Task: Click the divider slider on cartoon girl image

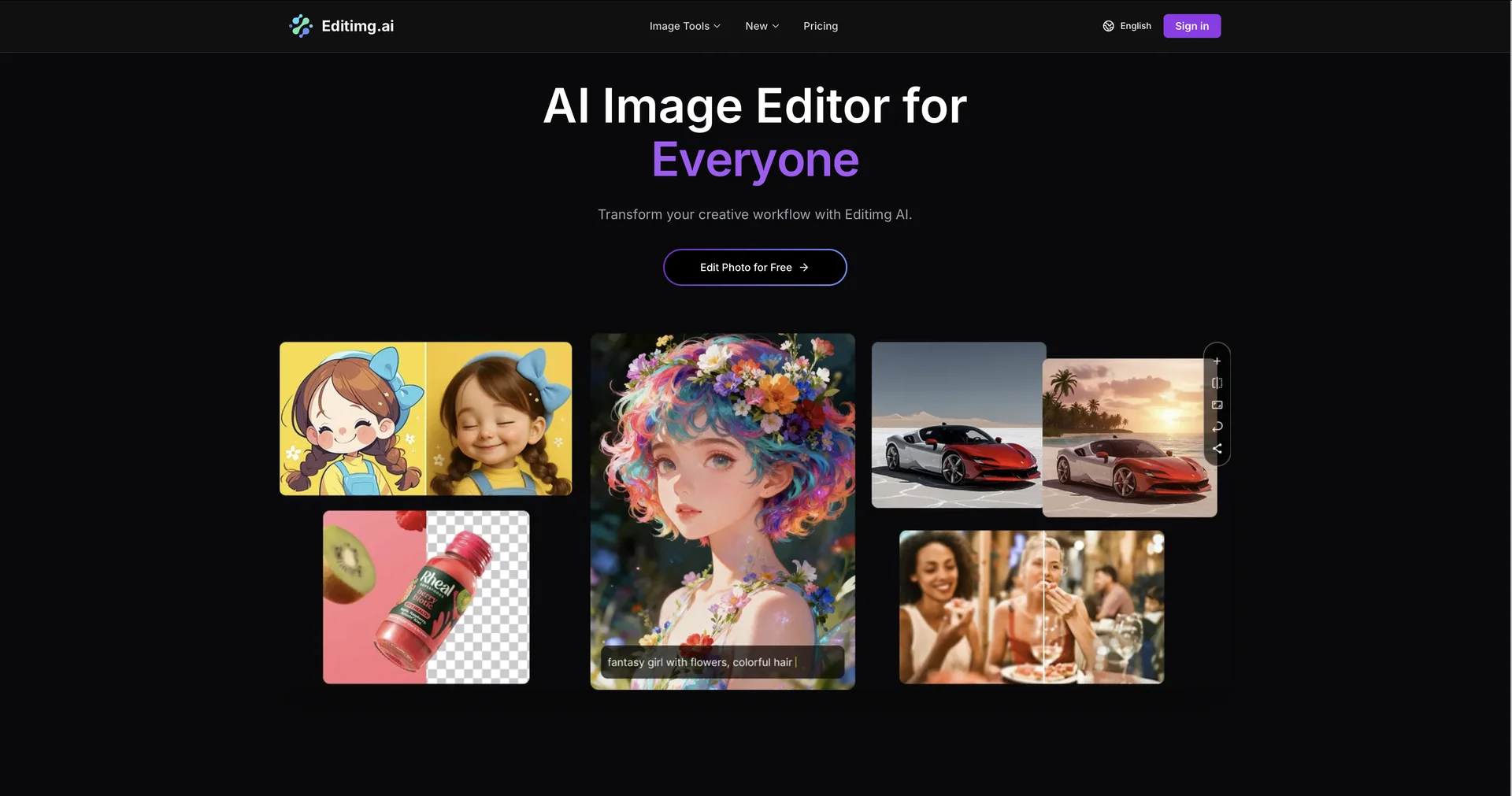Action: tap(425, 419)
